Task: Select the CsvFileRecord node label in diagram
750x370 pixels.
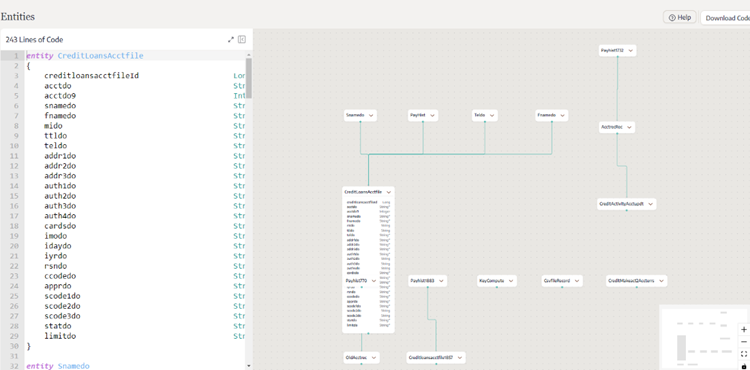Action: [557, 281]
